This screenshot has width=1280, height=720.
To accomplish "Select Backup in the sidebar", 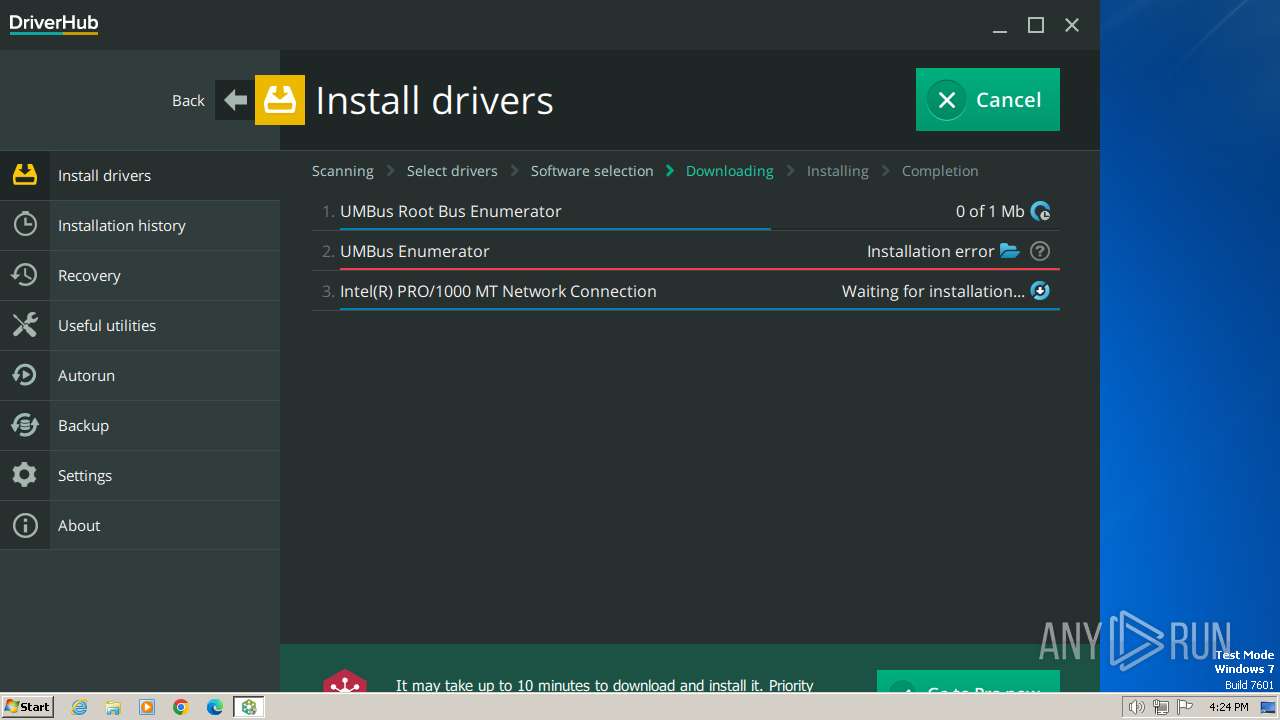I will coord(140,425).
